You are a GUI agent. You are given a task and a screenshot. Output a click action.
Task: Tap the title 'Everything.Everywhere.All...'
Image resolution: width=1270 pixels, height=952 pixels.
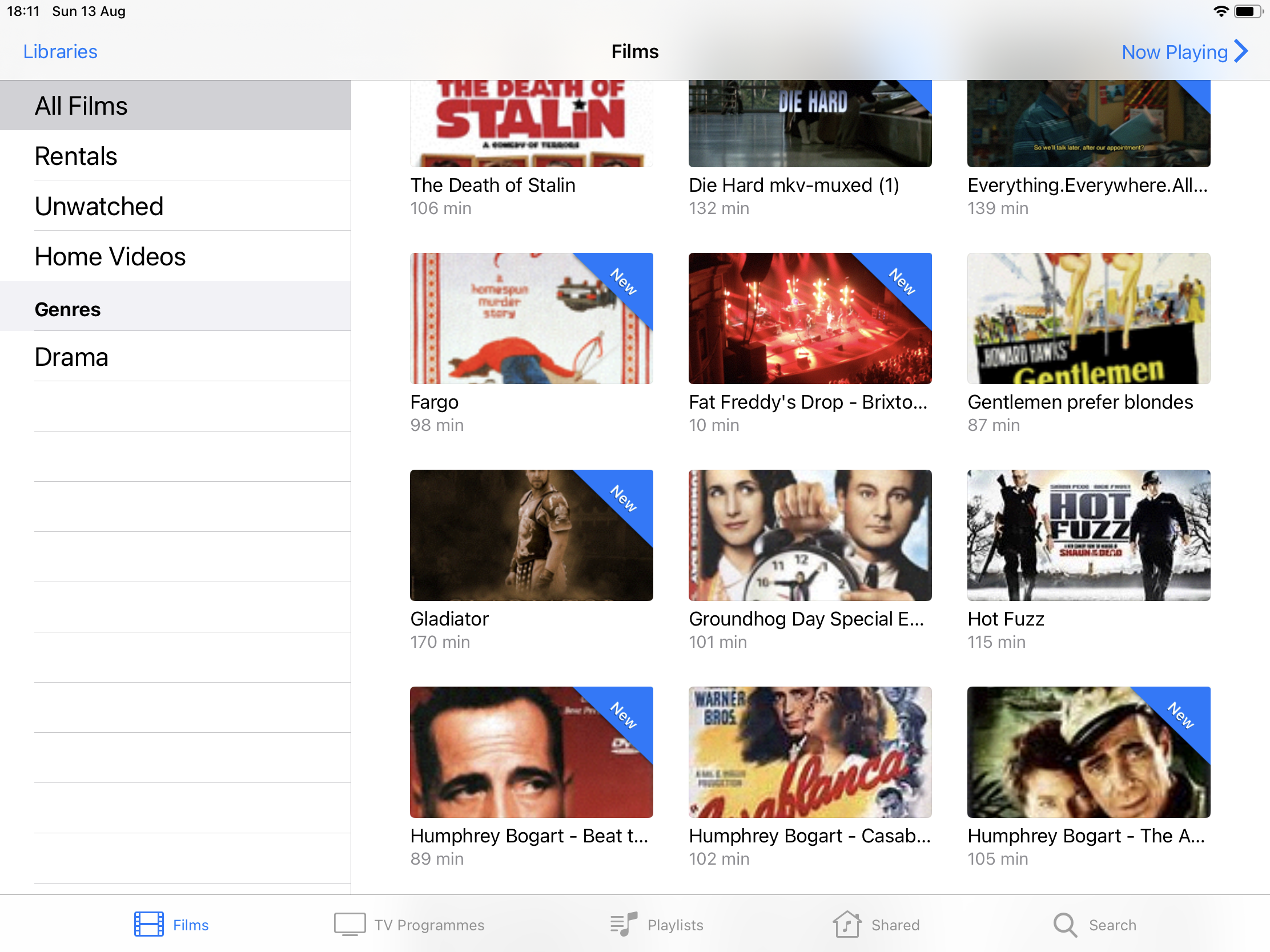[1087, 185]
